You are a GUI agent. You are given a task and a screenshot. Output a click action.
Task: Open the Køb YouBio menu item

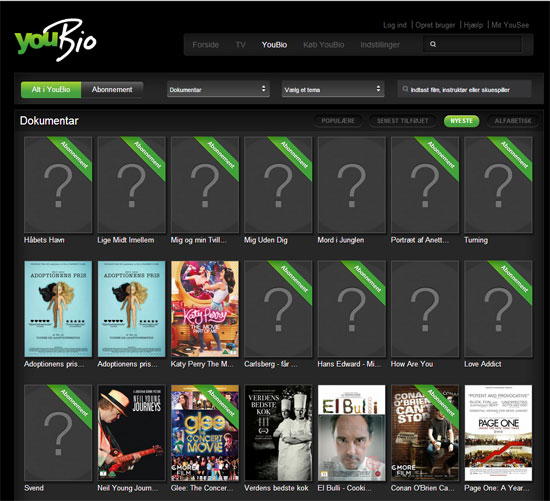coord(323,45)
